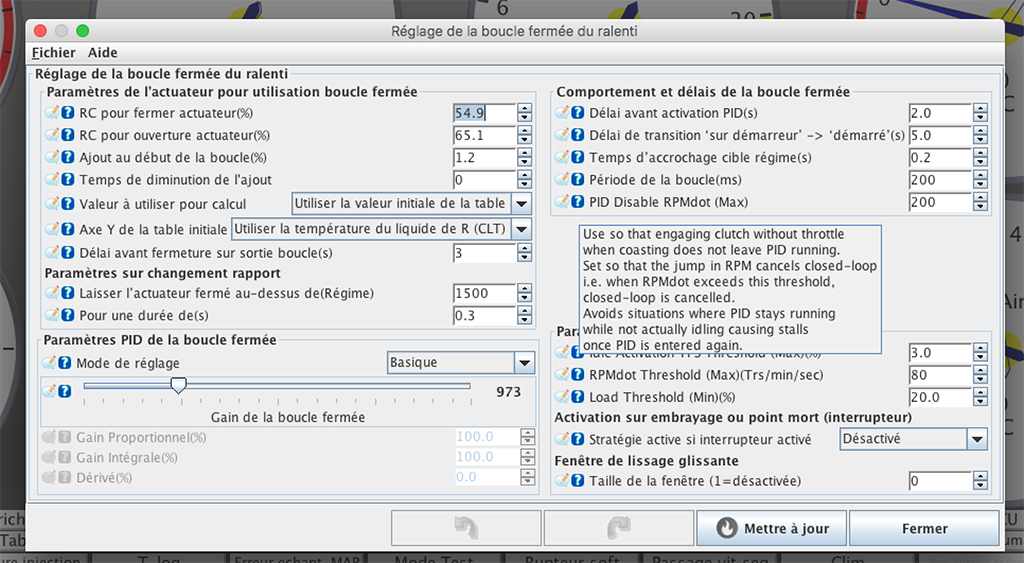Click note pencil icon for RC pour ouverture actuateur
Screen dimensions: 1024x563
coord(52,135)
